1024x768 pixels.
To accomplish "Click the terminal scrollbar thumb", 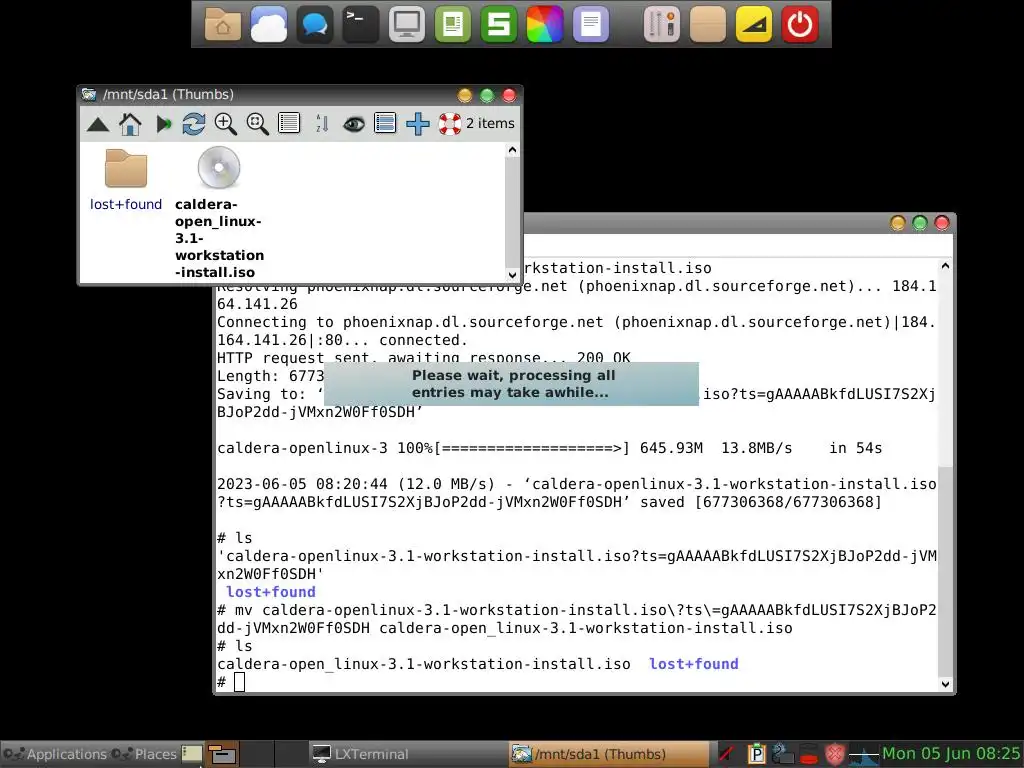I will click(x=945, y=571).
